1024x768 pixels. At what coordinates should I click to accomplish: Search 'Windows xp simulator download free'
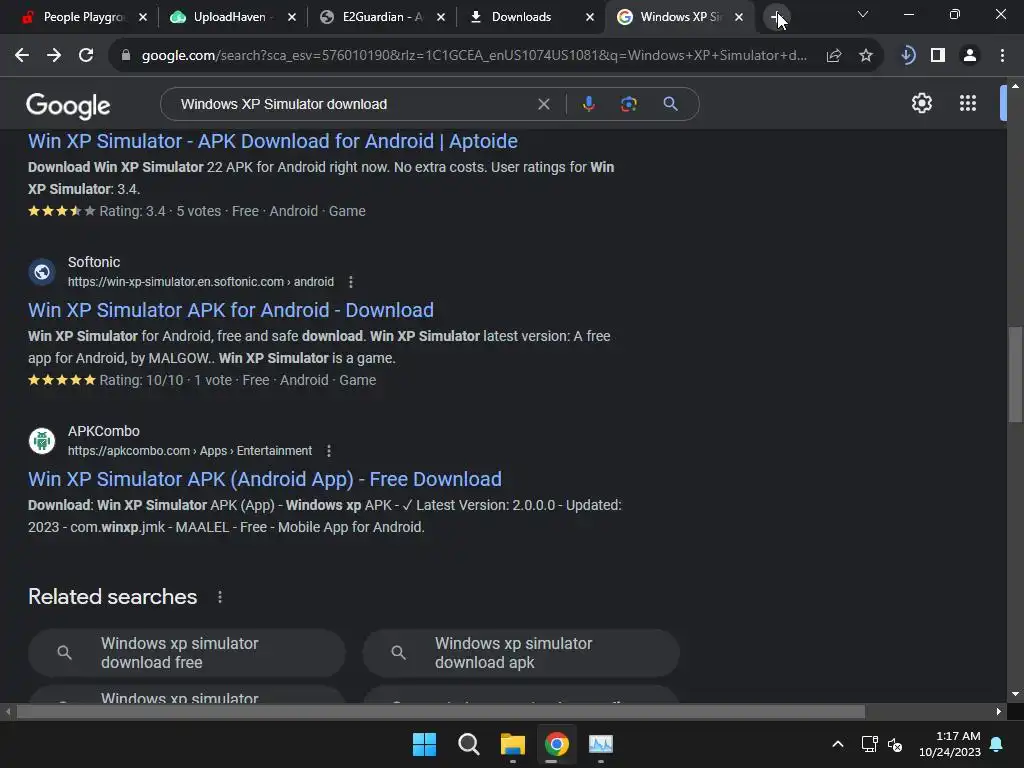click(187, 652)
